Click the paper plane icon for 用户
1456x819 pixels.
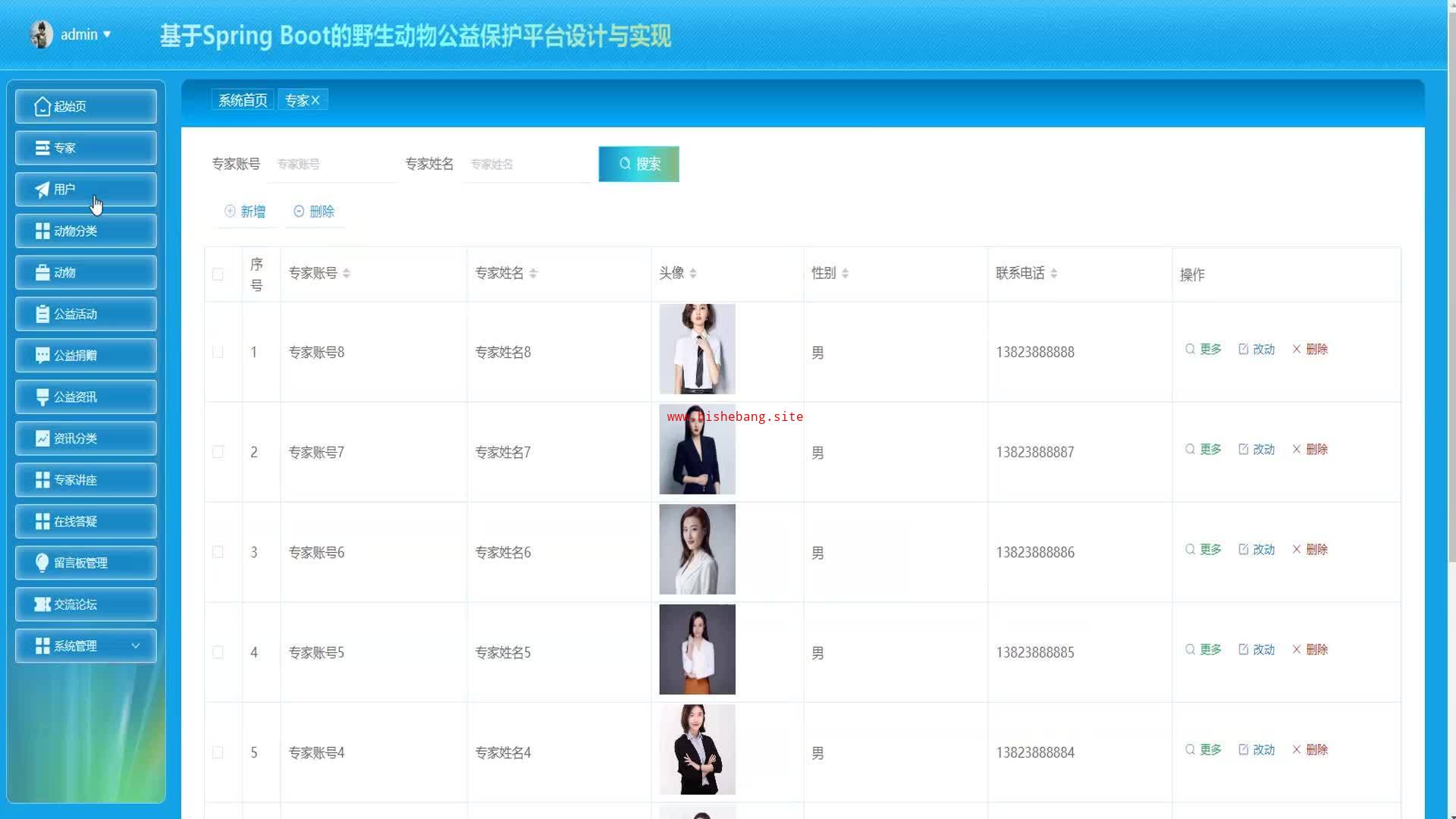pos(42,190)
